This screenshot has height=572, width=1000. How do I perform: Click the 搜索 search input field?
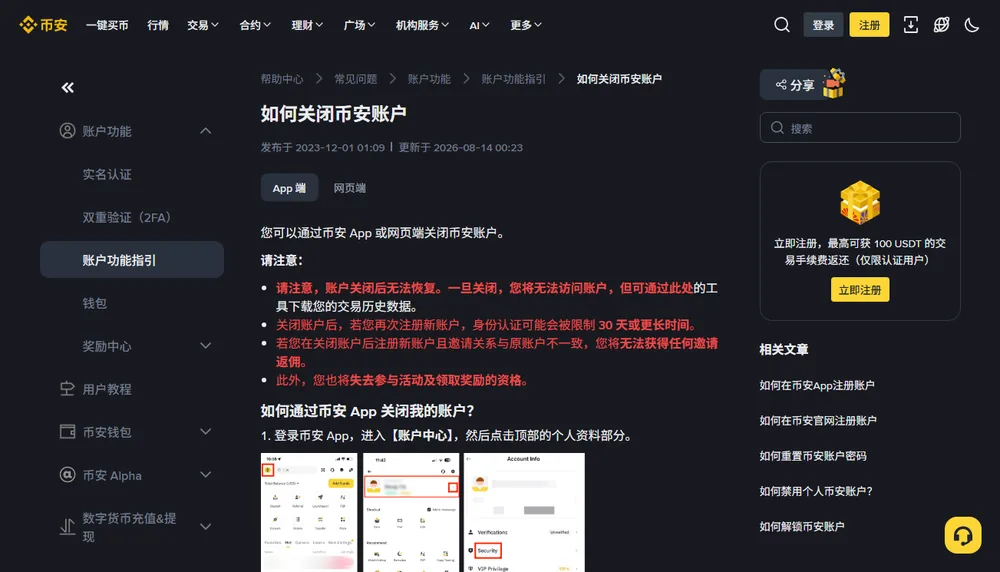pyautogui.click(x=860, y=128)
